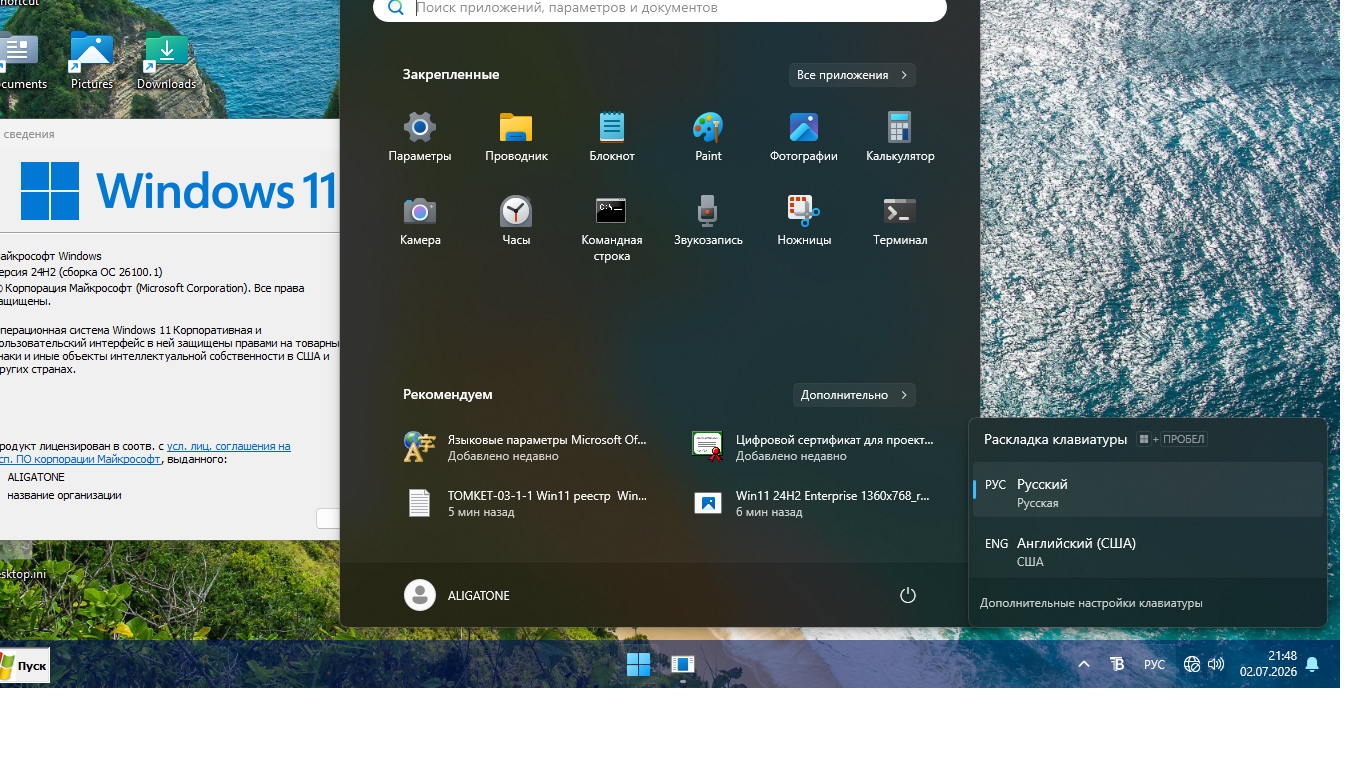Screen dimensions: 1360x768
Task: Open the Paint app icon
Action: [x=708, y=137]
